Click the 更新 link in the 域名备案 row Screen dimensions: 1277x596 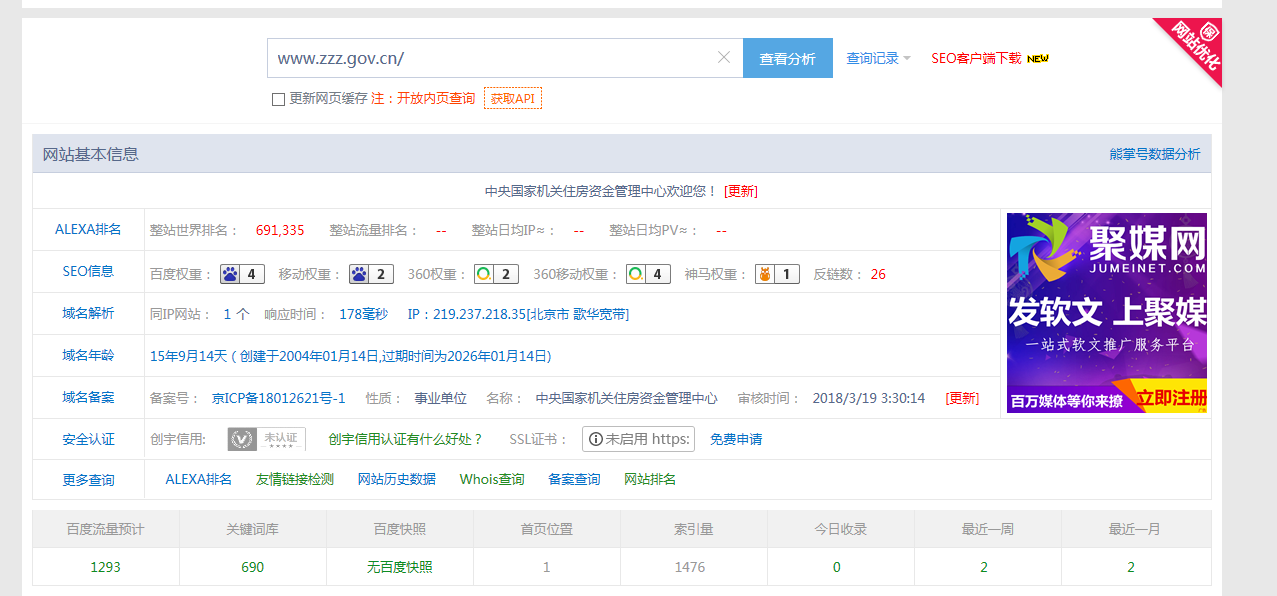tap(962, 398)
